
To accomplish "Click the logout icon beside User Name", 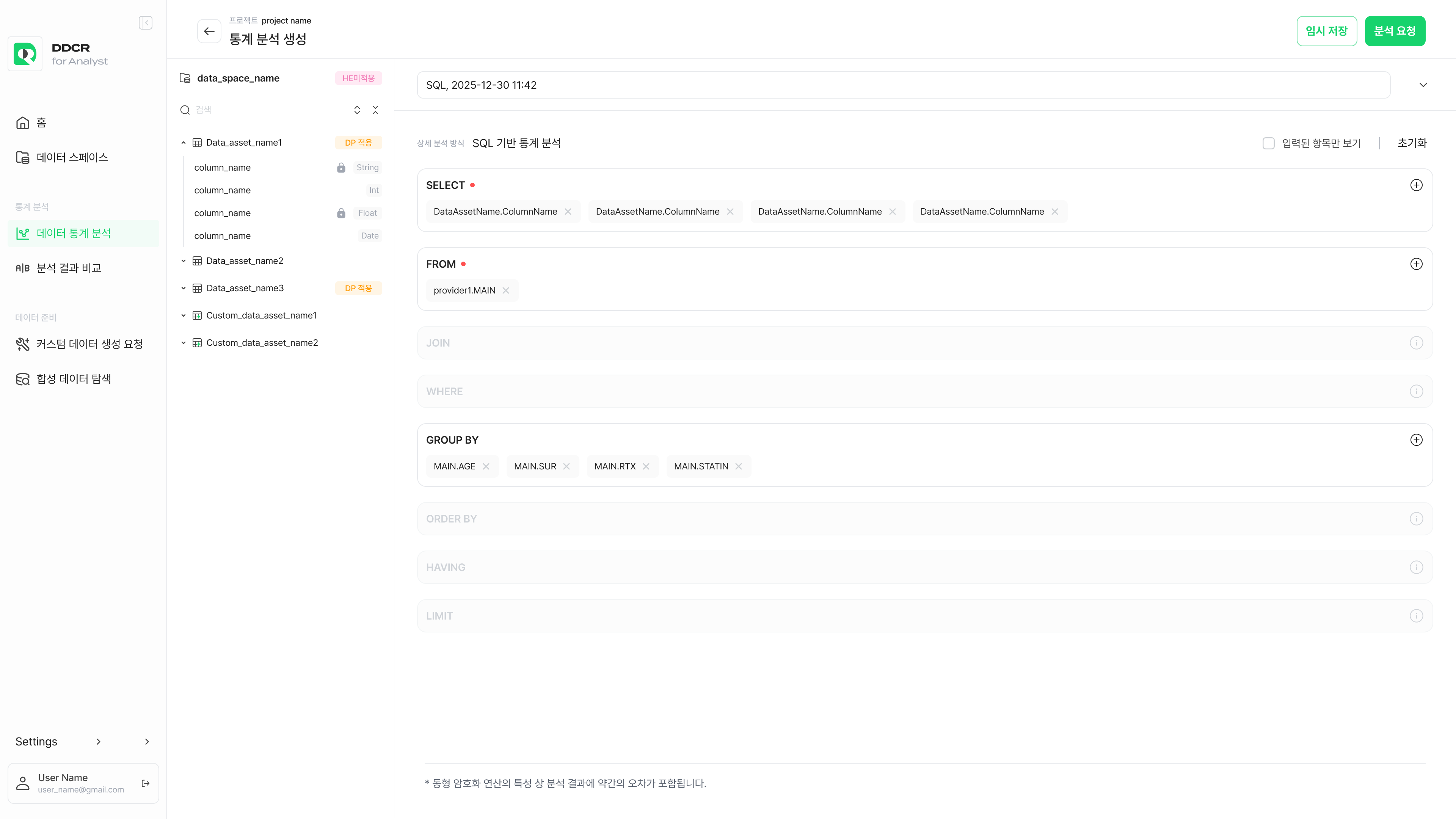I will click(145, 783).
